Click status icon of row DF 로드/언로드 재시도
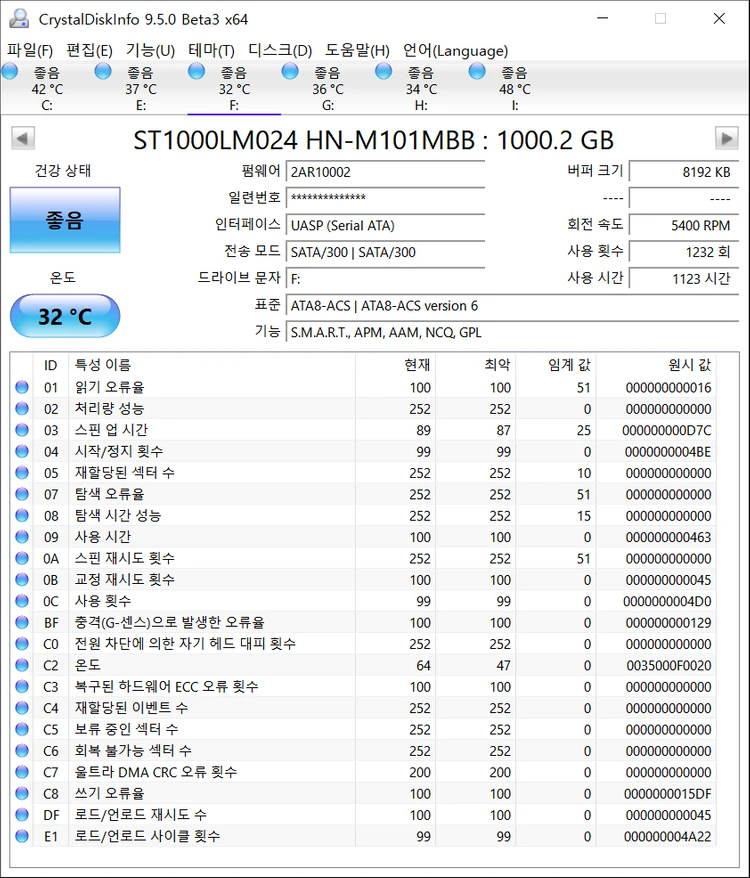This screenshot has height=878, width=750. (22, 814)
